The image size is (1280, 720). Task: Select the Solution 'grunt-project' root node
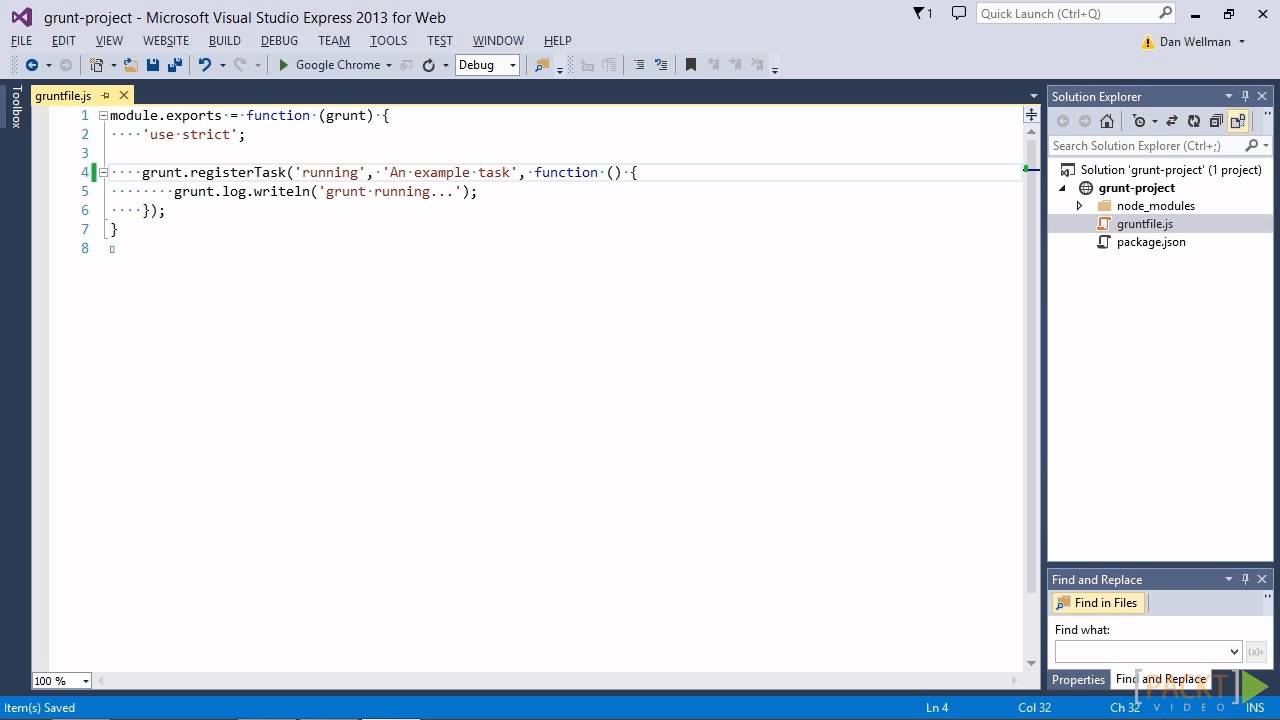pyautogui.click(x=1170, y=170)
